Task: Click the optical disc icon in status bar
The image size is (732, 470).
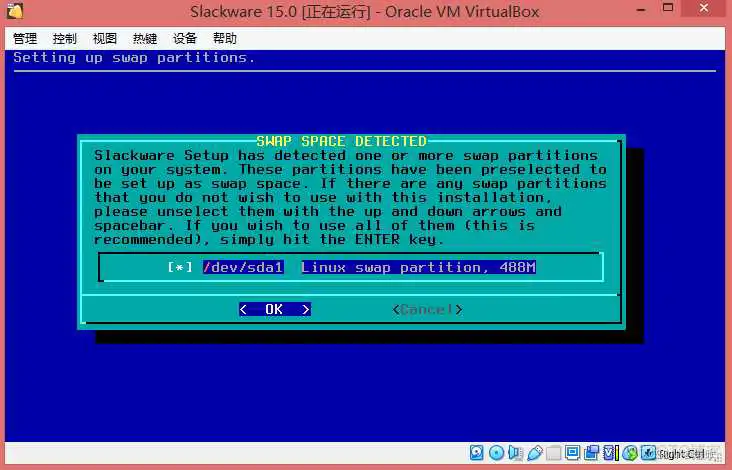Action: click(x=496, y=452)
